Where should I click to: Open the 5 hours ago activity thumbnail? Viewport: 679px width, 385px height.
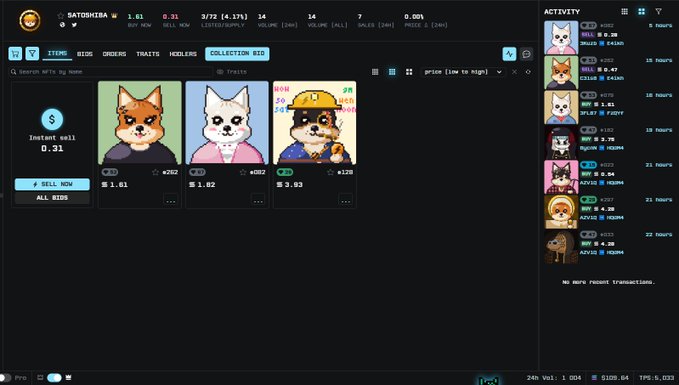(x=561, y=38)
